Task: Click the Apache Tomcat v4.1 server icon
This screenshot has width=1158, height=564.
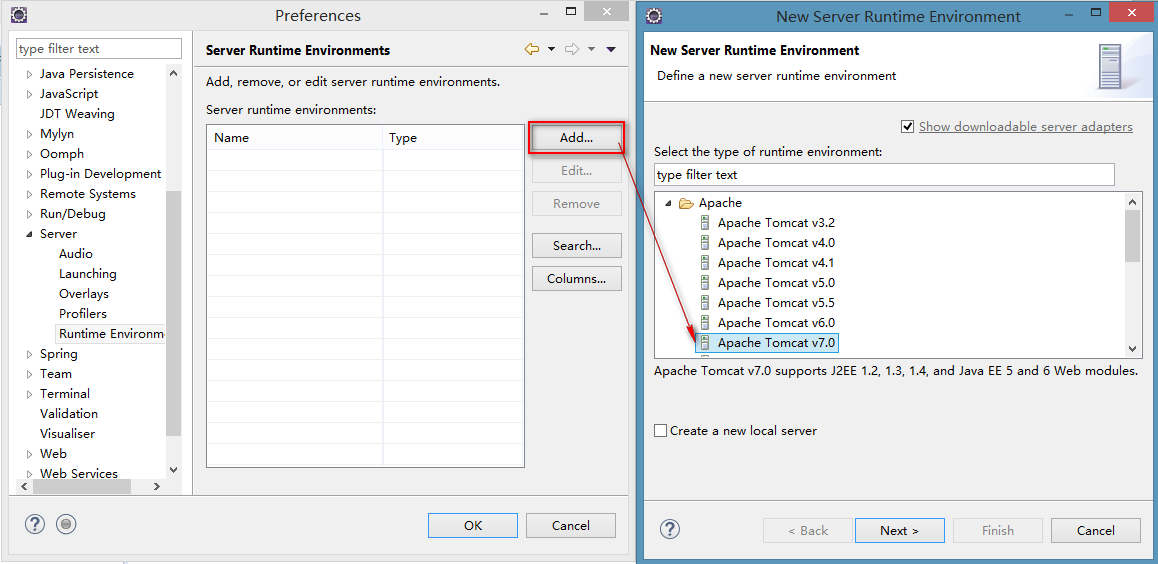Action: 705,263
